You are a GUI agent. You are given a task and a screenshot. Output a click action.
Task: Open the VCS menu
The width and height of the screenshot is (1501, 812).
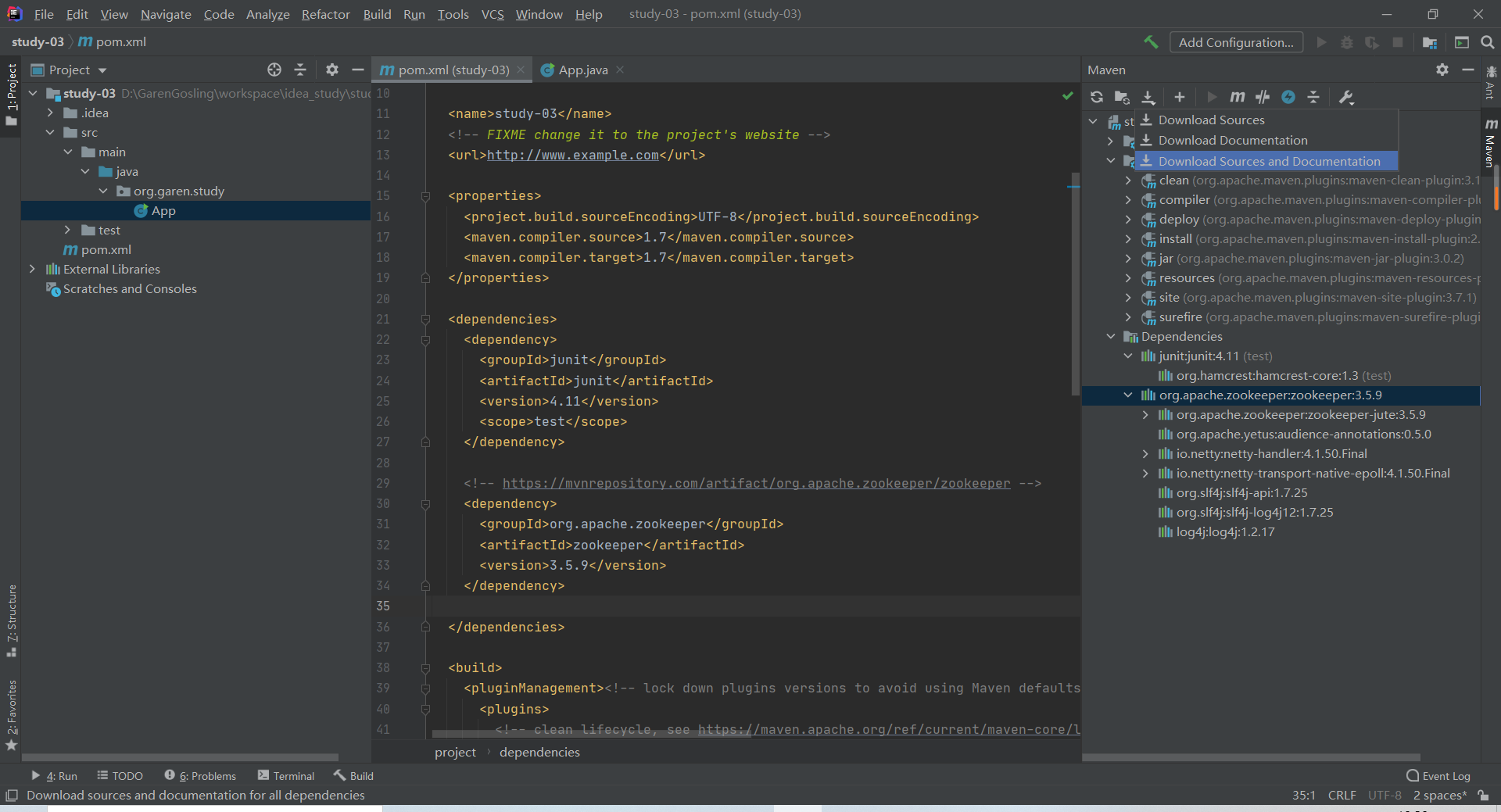pyautogui.click(x=493, y=14)
